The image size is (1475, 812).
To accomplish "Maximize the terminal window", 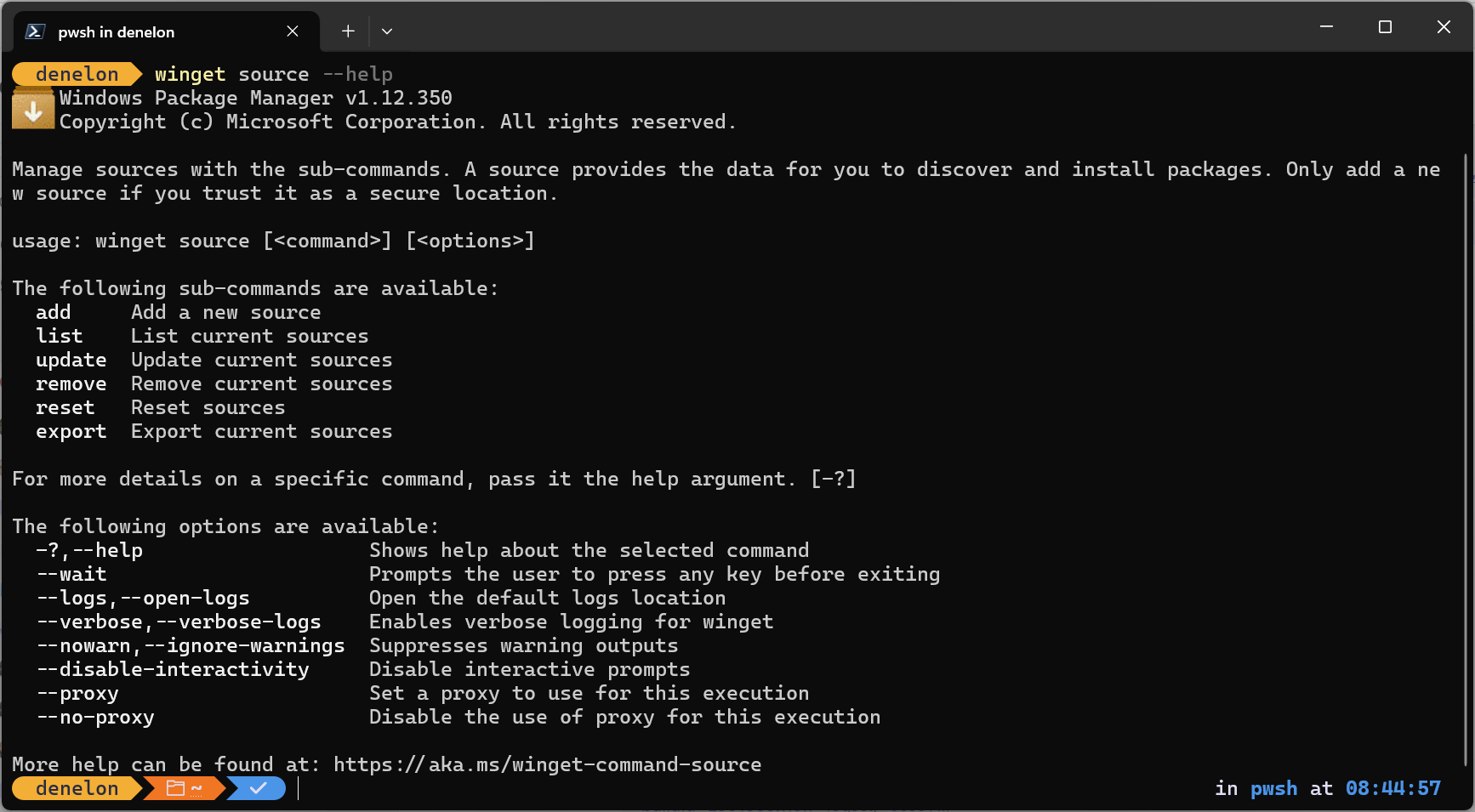I will tap(1385, 27).
